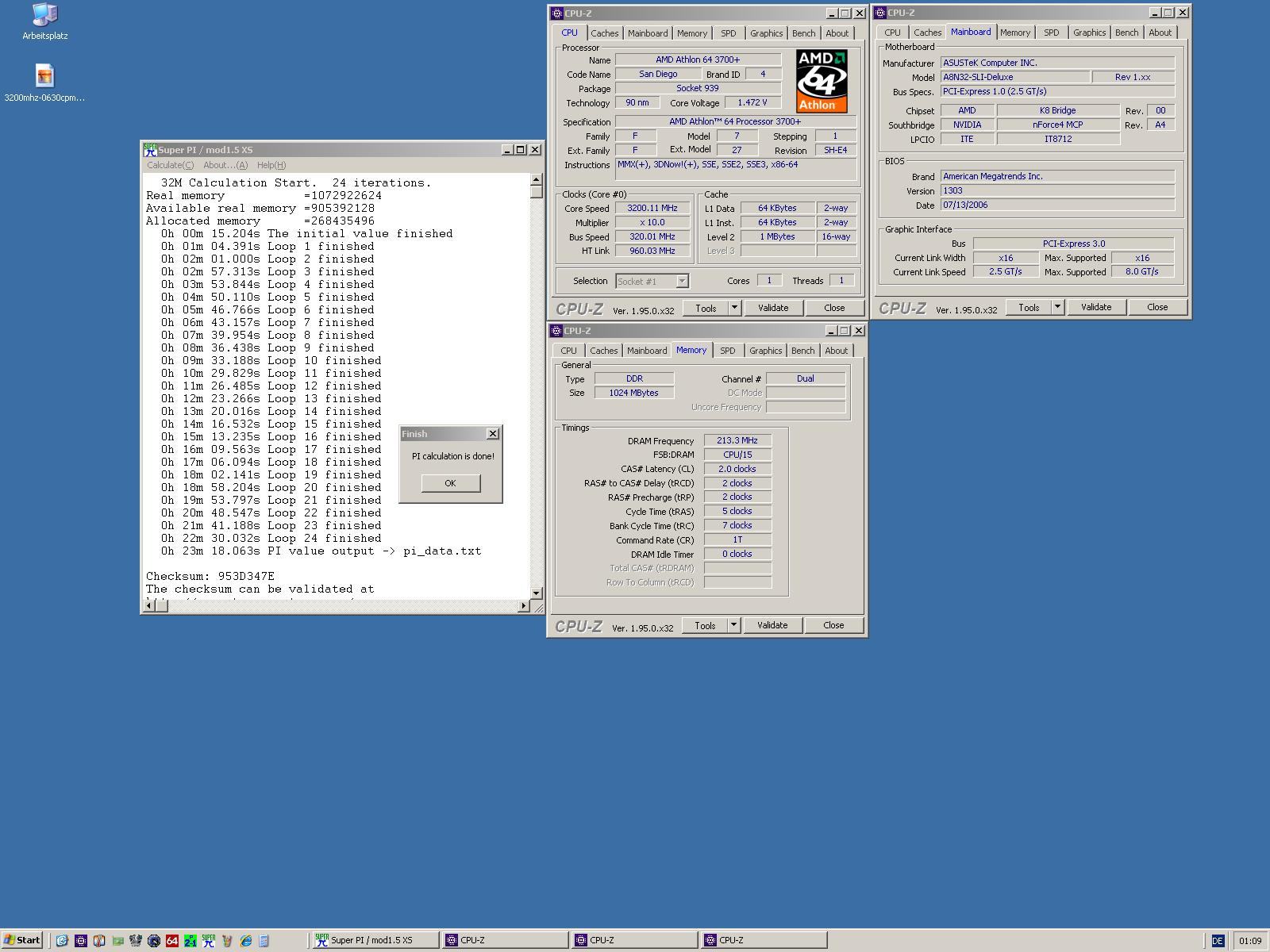This screenshot has height=952, width=1270.
Task: Click the Southbridge value nForce4 MCP
Action: coord(1058,125)
